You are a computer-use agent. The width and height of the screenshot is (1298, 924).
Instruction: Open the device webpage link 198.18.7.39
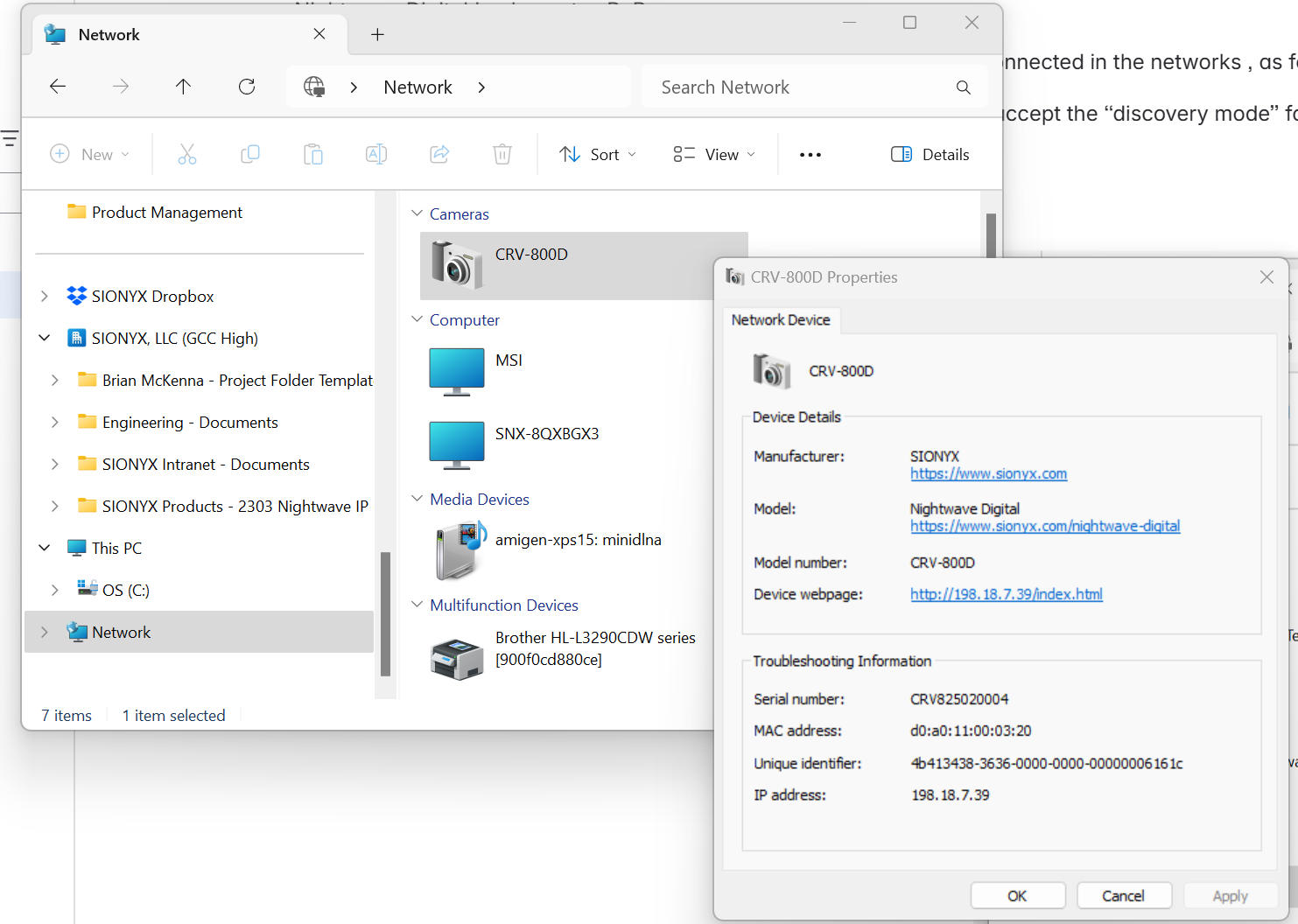click(x=1006, y=594)
